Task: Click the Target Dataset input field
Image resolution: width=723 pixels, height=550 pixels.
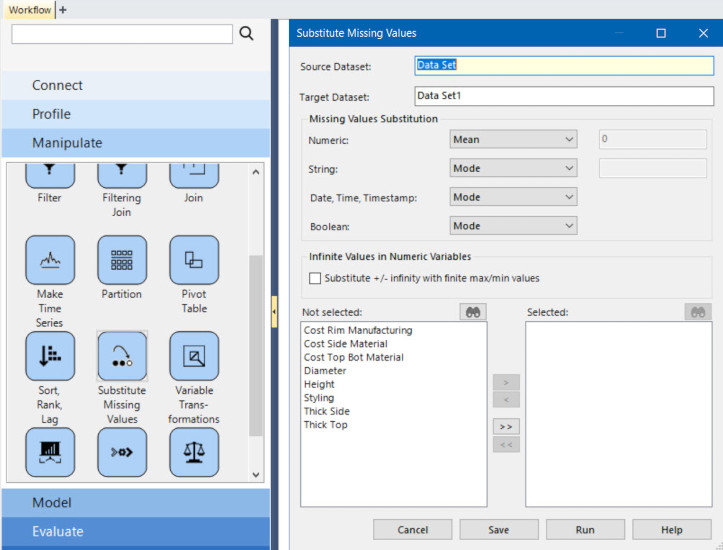Action: tap(563, 96)
